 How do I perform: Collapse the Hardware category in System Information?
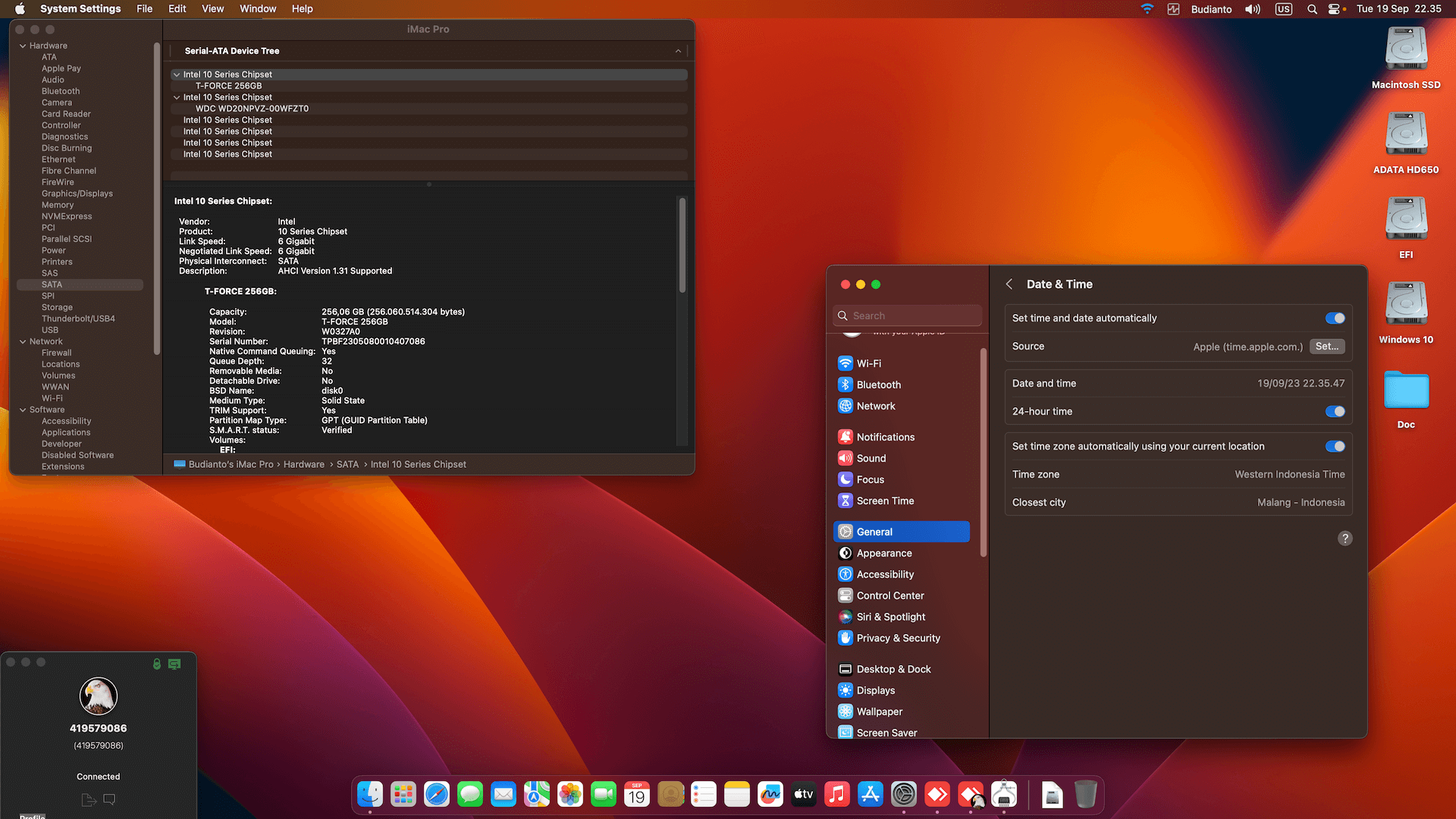pos(24,45)
